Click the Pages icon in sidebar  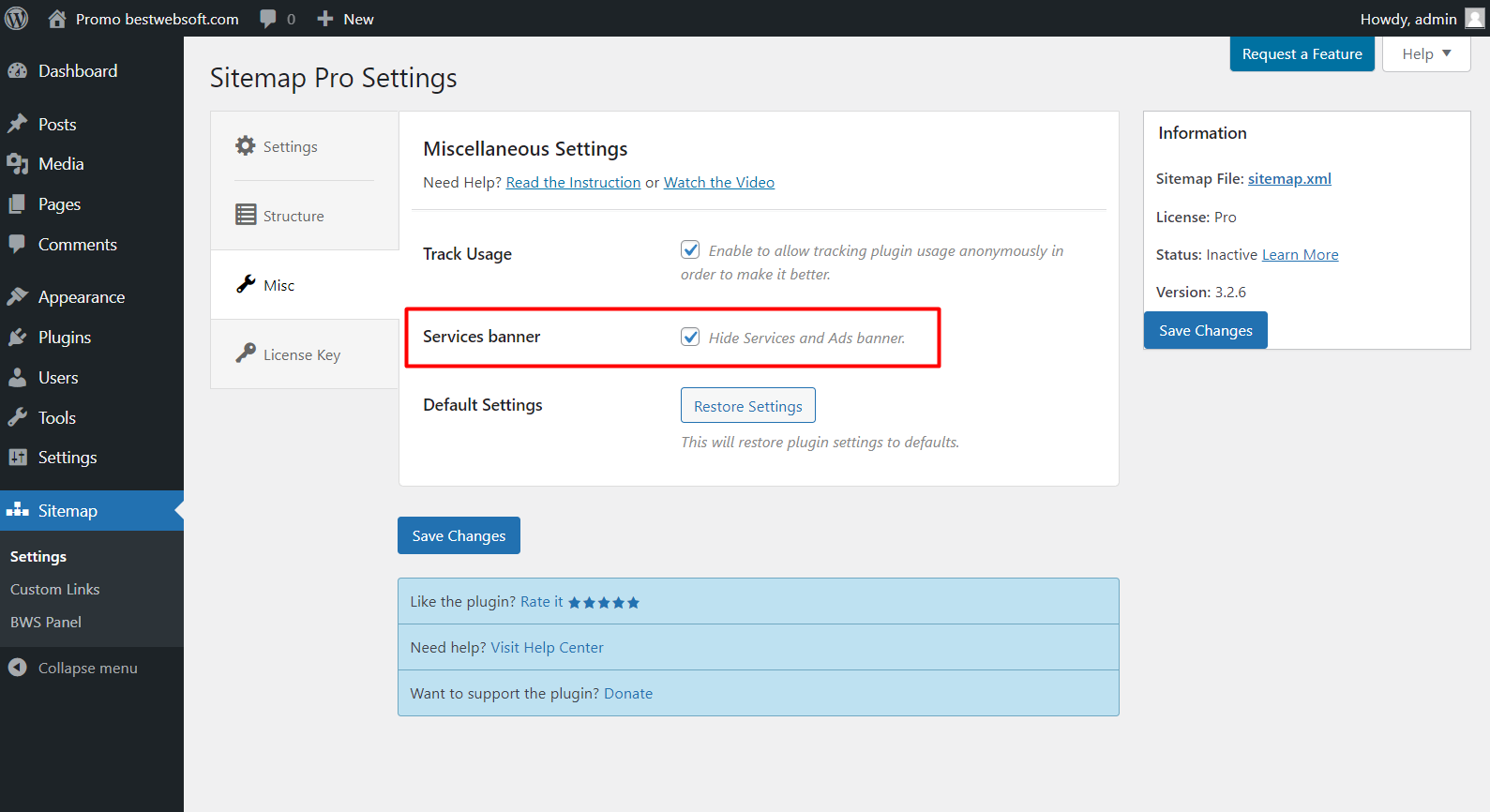click(18, 204)
